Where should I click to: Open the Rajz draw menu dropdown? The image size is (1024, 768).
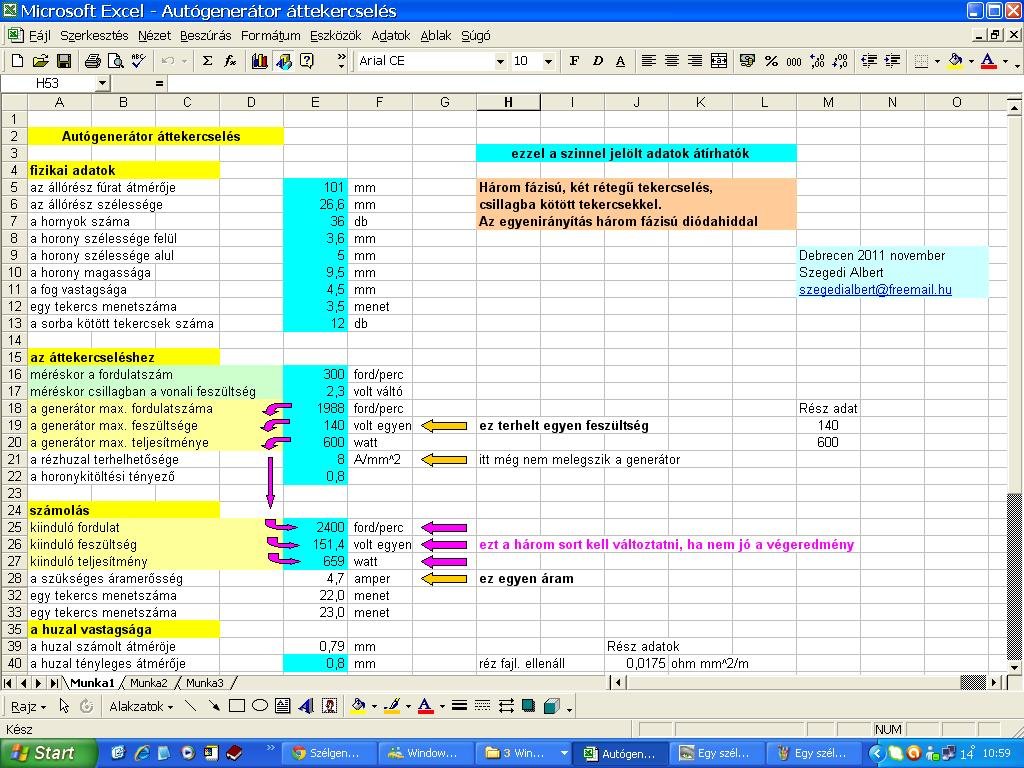tap(28, 707)
